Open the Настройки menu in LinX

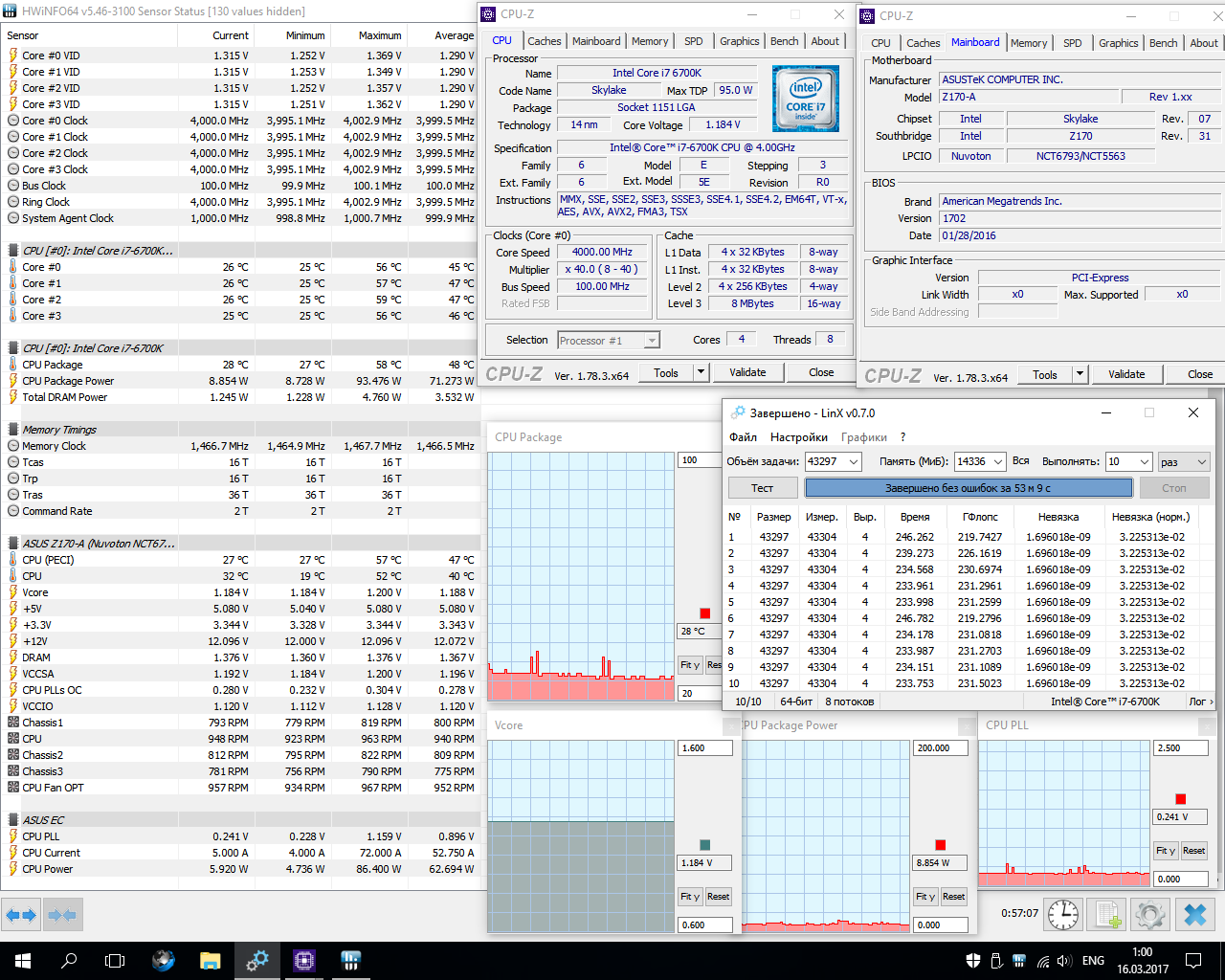(799, 437)
